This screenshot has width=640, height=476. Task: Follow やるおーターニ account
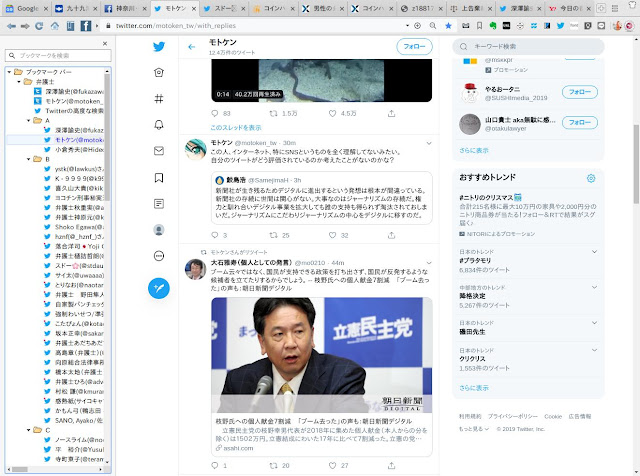[580, 92]
